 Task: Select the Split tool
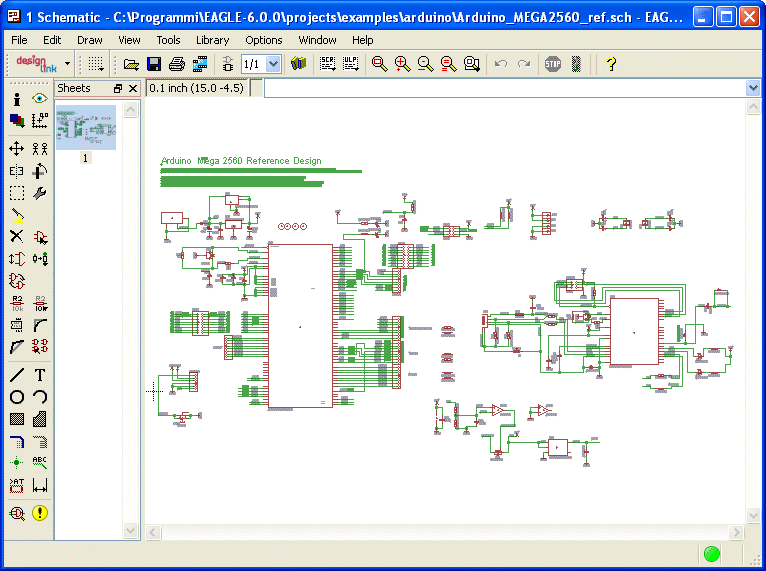17,347
